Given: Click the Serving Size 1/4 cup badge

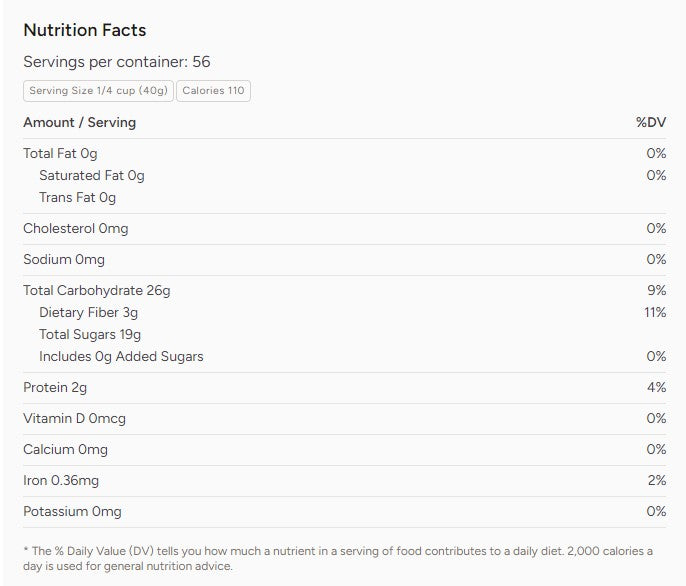Looking at the screenshot, I should click(98, 91).
